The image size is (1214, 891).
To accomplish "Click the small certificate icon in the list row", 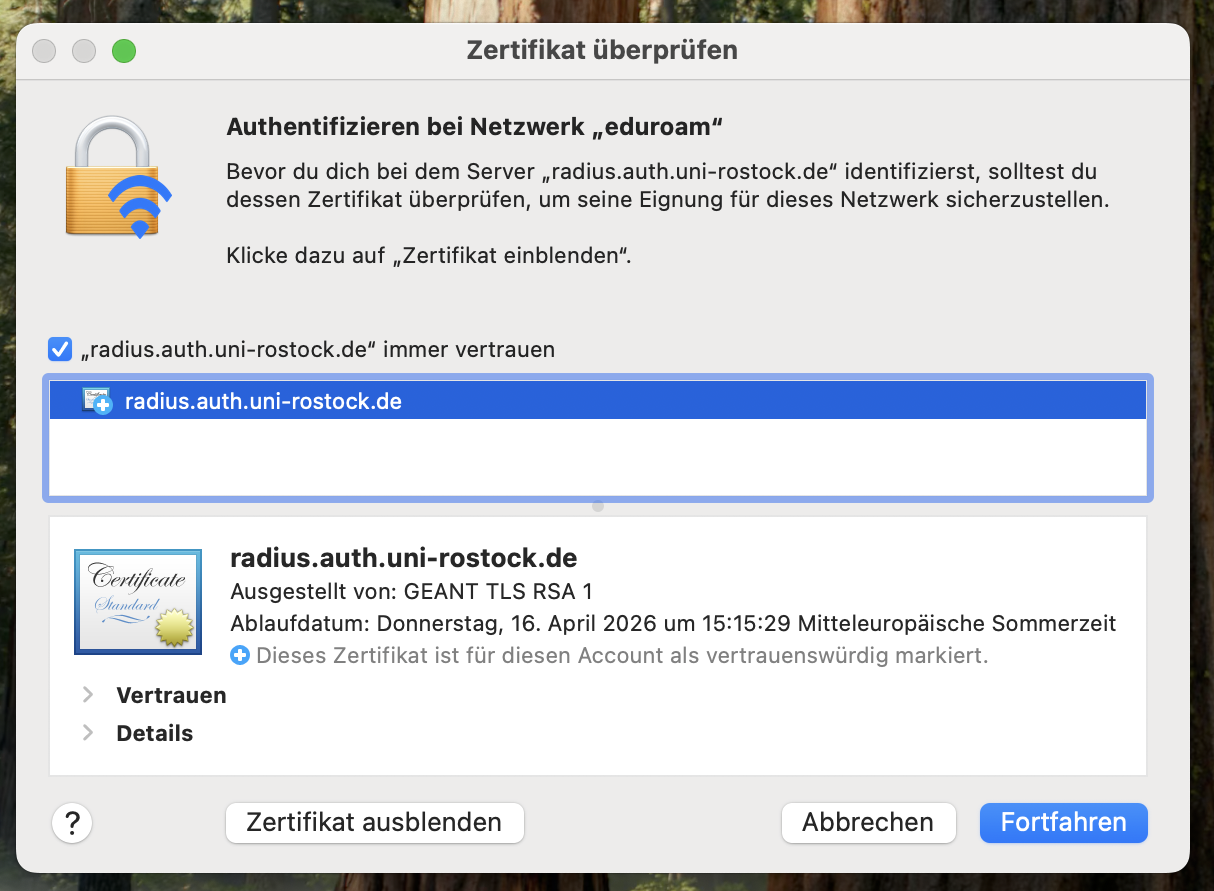I will pyautogui.click(x=97, y=401).
